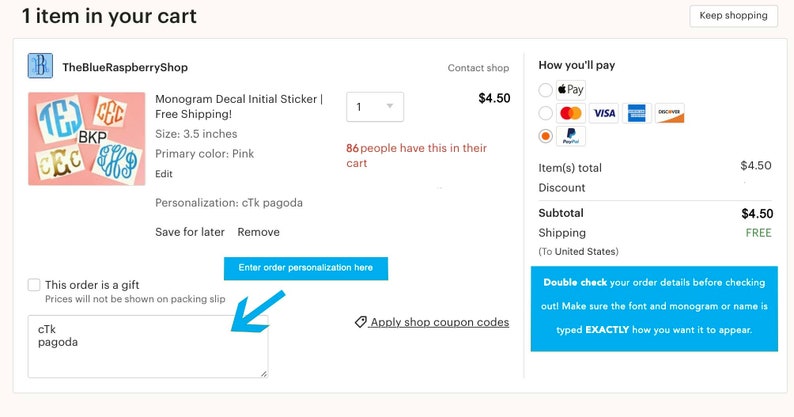Remove the item from cart
794x417 pixels.
258,232
